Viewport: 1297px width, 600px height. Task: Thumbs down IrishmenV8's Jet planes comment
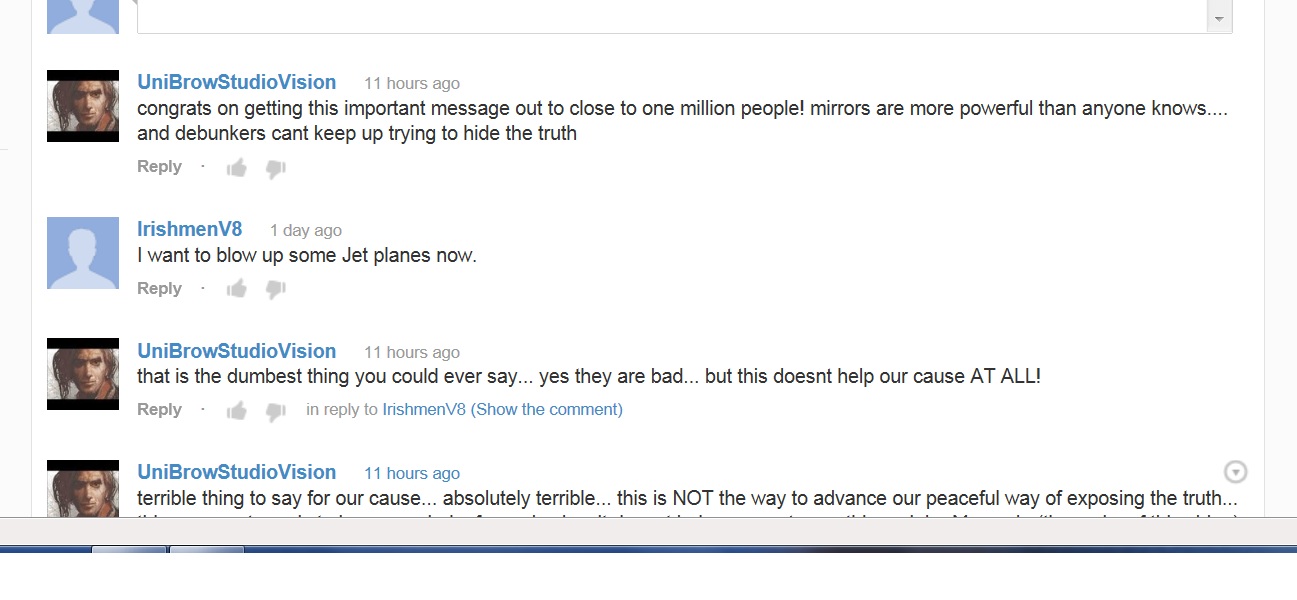point(275,290)
